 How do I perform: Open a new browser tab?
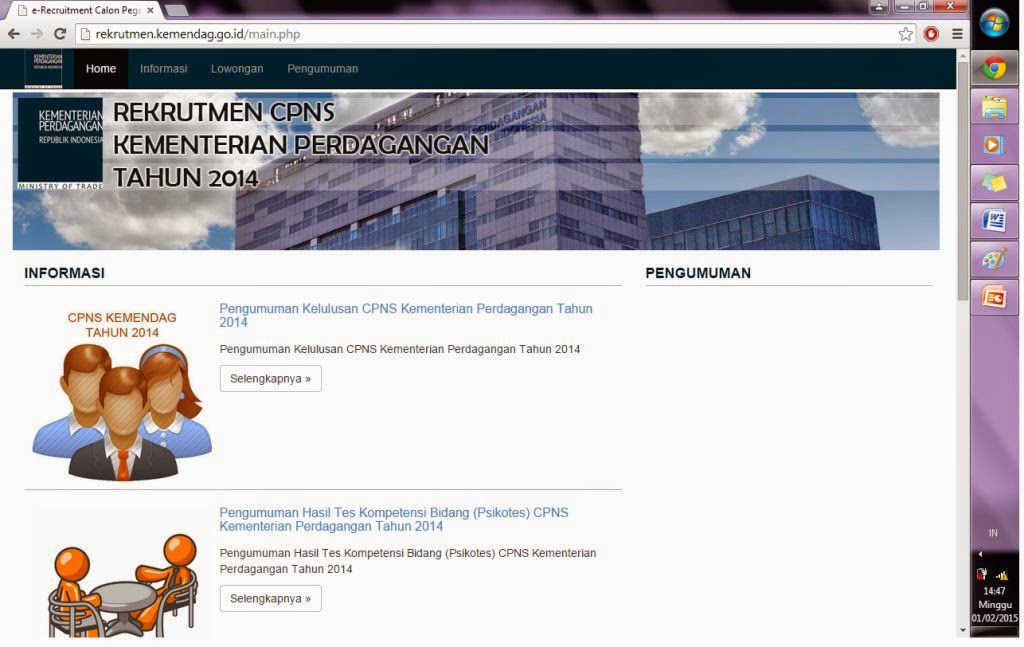(176, 10)
